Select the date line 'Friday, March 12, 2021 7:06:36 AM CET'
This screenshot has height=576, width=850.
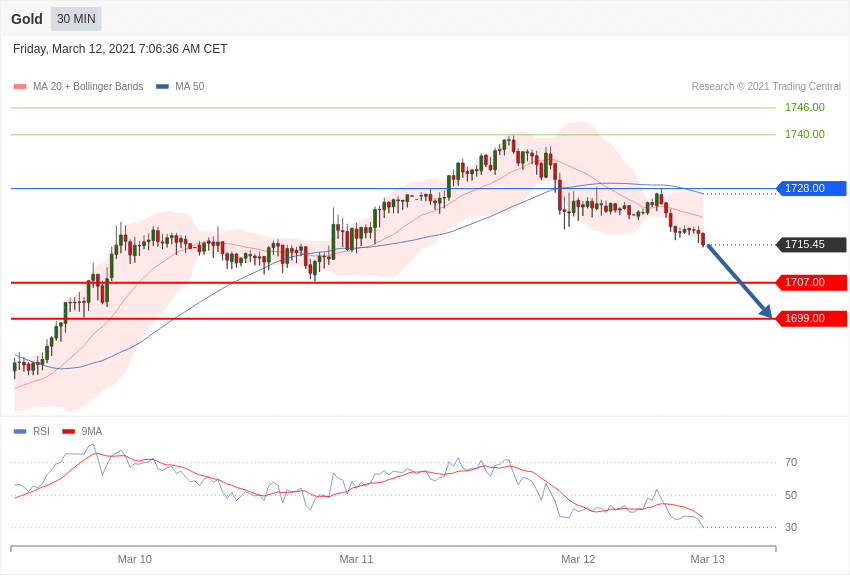point(120,49)
